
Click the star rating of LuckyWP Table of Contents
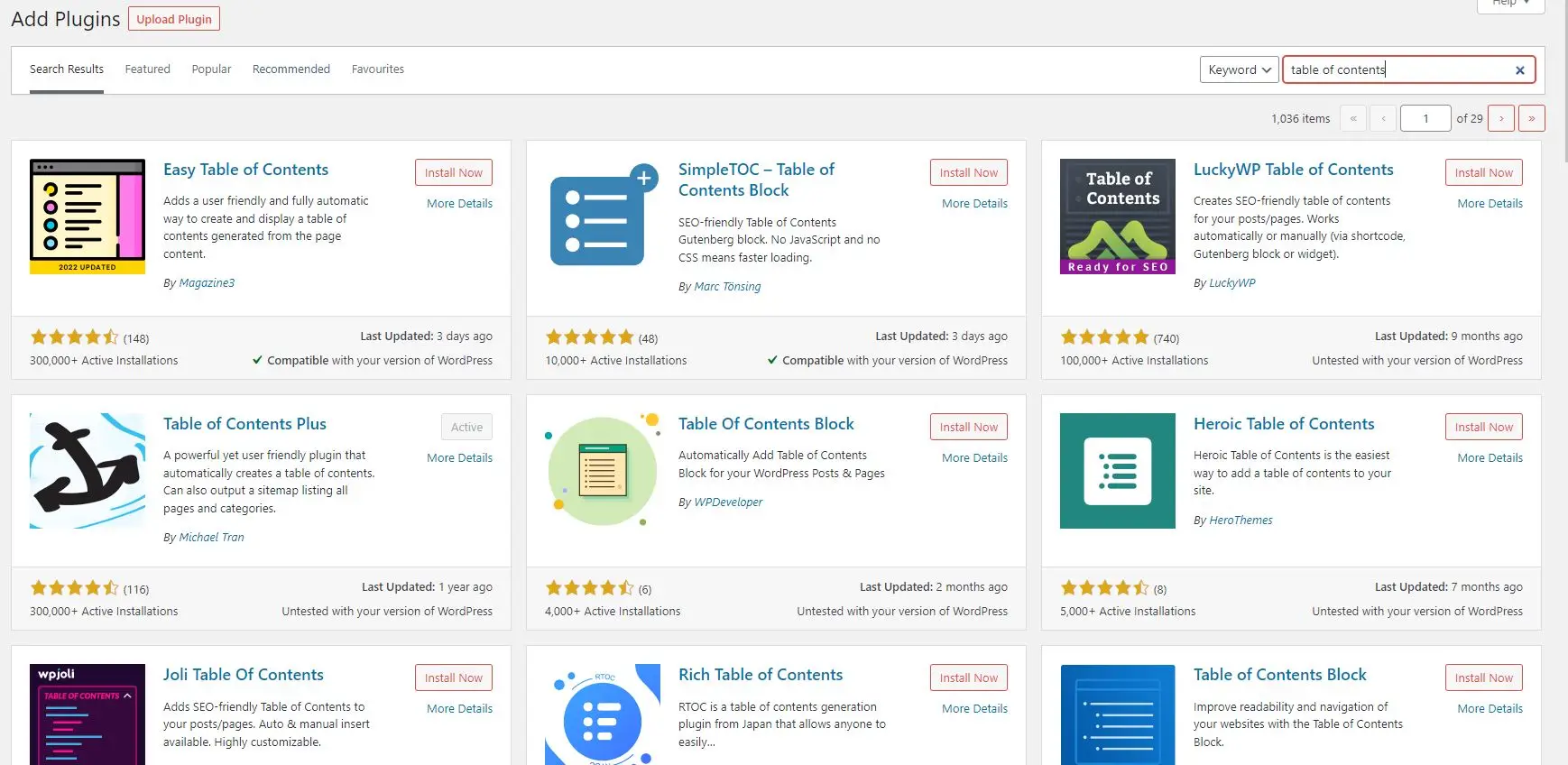(1104, 337)
